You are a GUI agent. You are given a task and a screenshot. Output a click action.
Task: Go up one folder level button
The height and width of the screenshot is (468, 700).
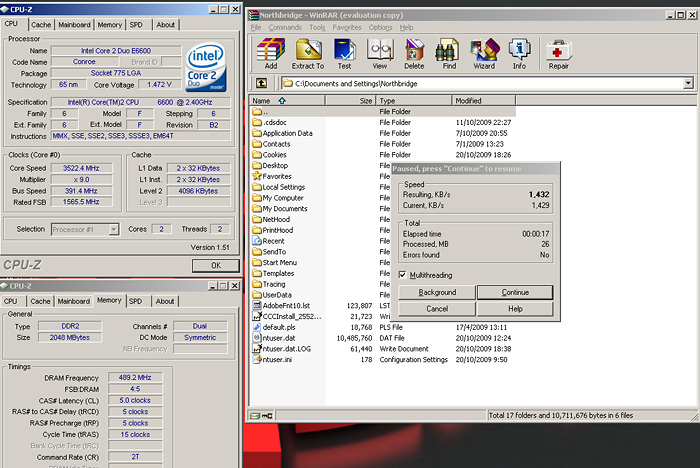(x=261, y=83)
